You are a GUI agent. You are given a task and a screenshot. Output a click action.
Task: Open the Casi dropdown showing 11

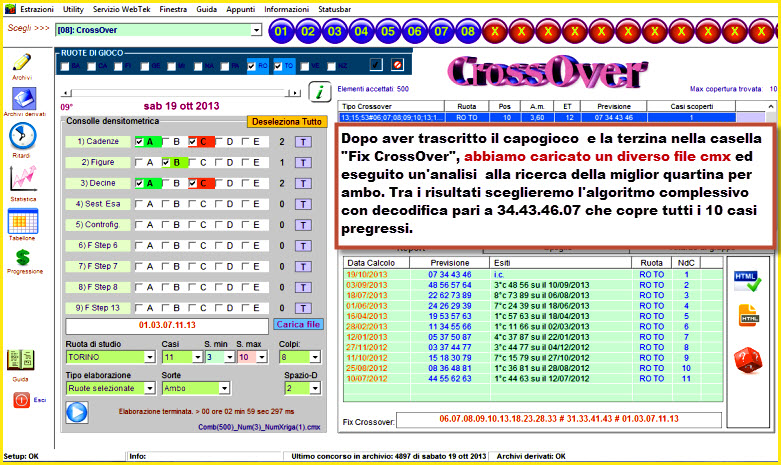[x=198, y=357]
